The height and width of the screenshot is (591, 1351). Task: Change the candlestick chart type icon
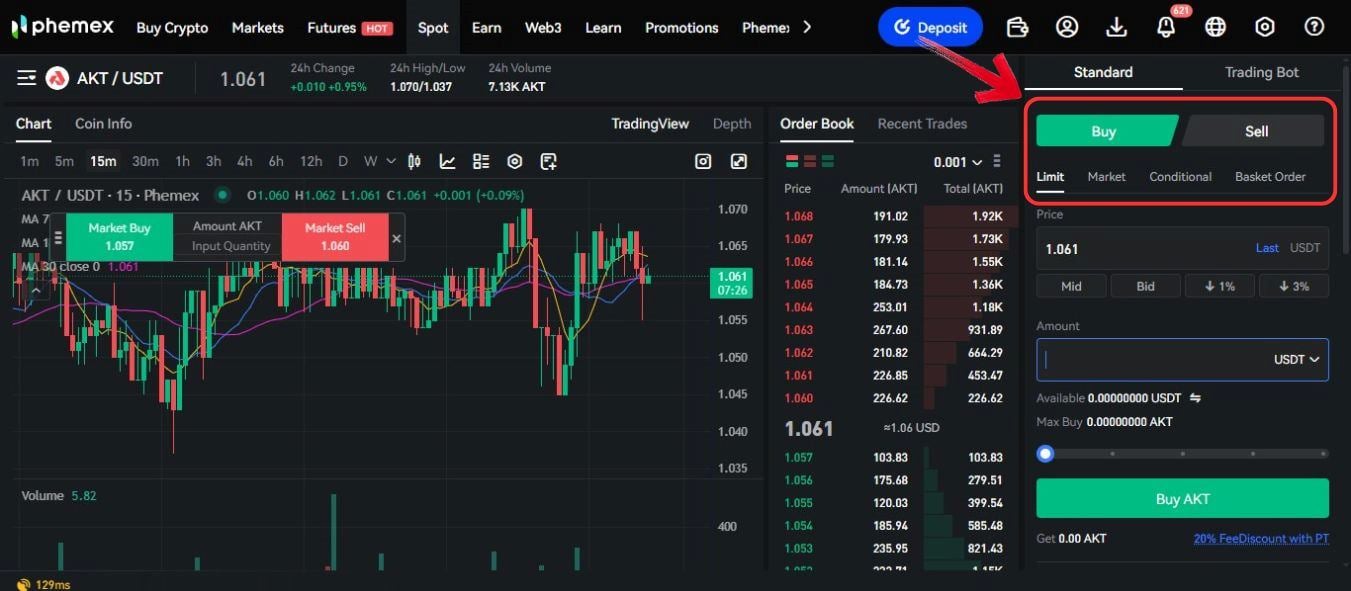pyautogui.click(x=414, y=161)
